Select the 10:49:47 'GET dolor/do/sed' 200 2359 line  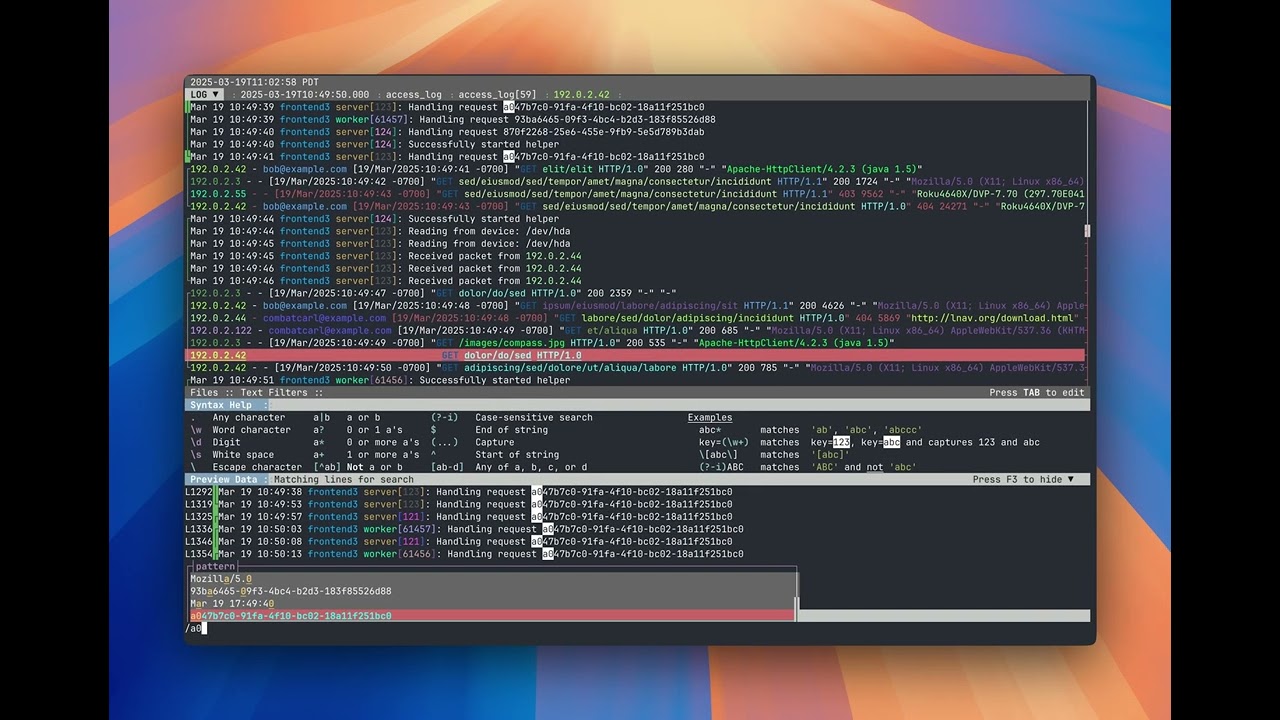tap(635, 293)
